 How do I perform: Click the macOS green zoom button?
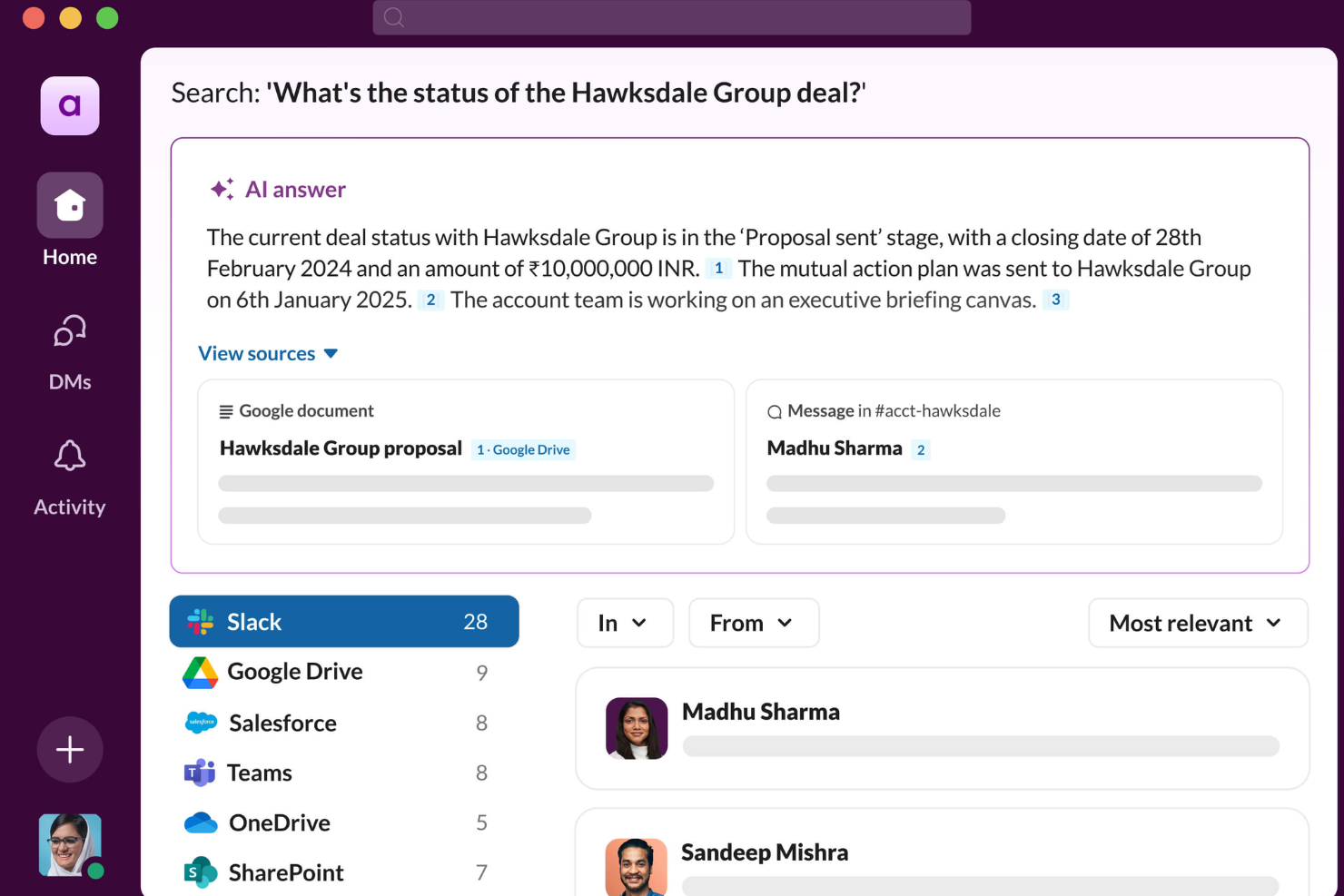tap(107, 18)
